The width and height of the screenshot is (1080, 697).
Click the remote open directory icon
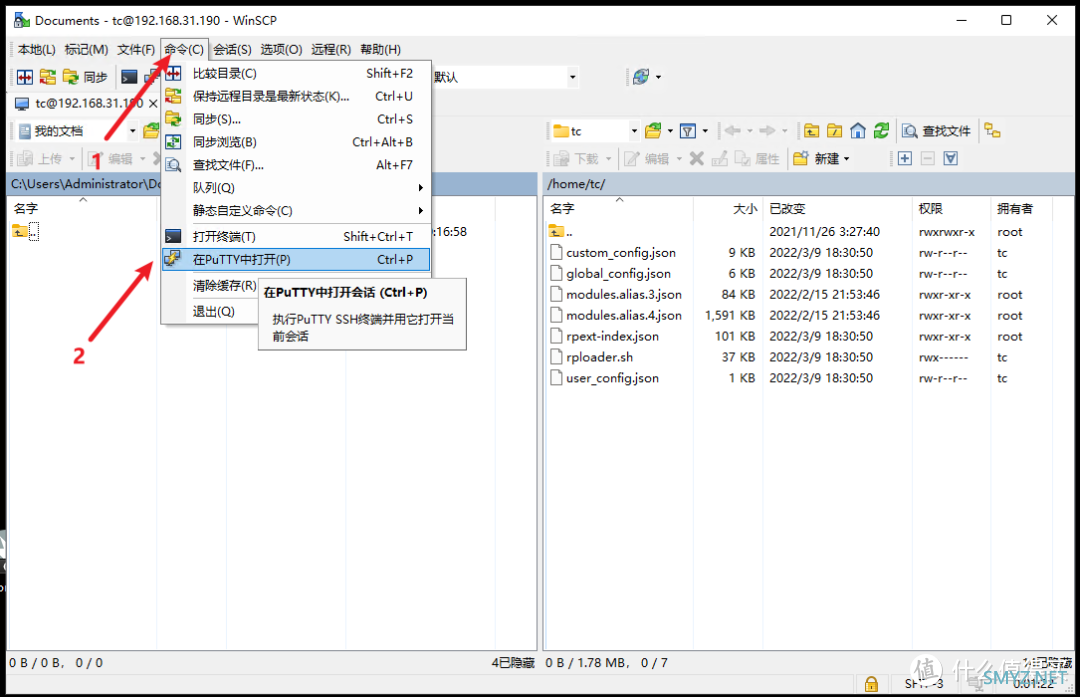point(653,131)
